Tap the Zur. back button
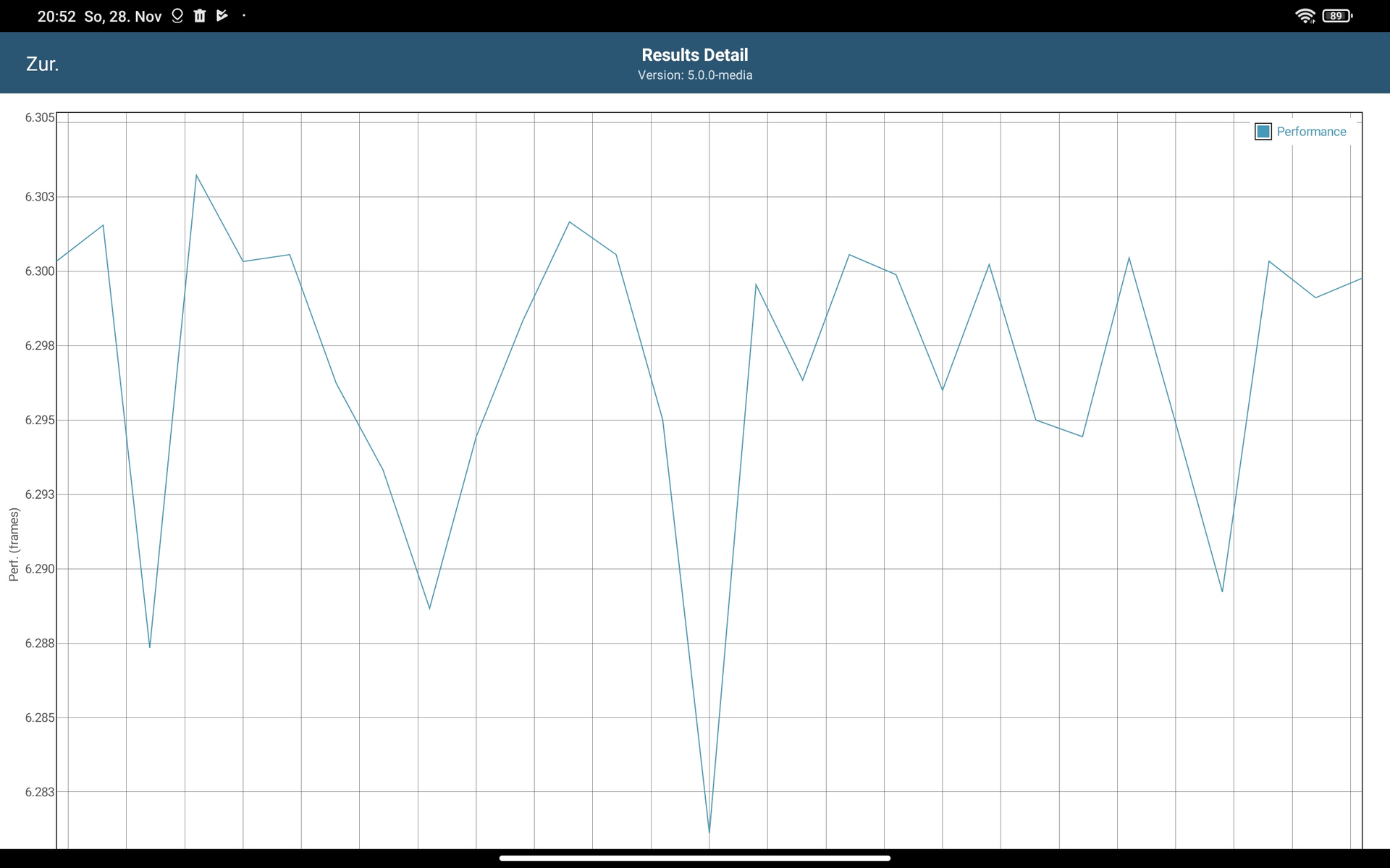1390x868 pixels. [x=42, y=64]
